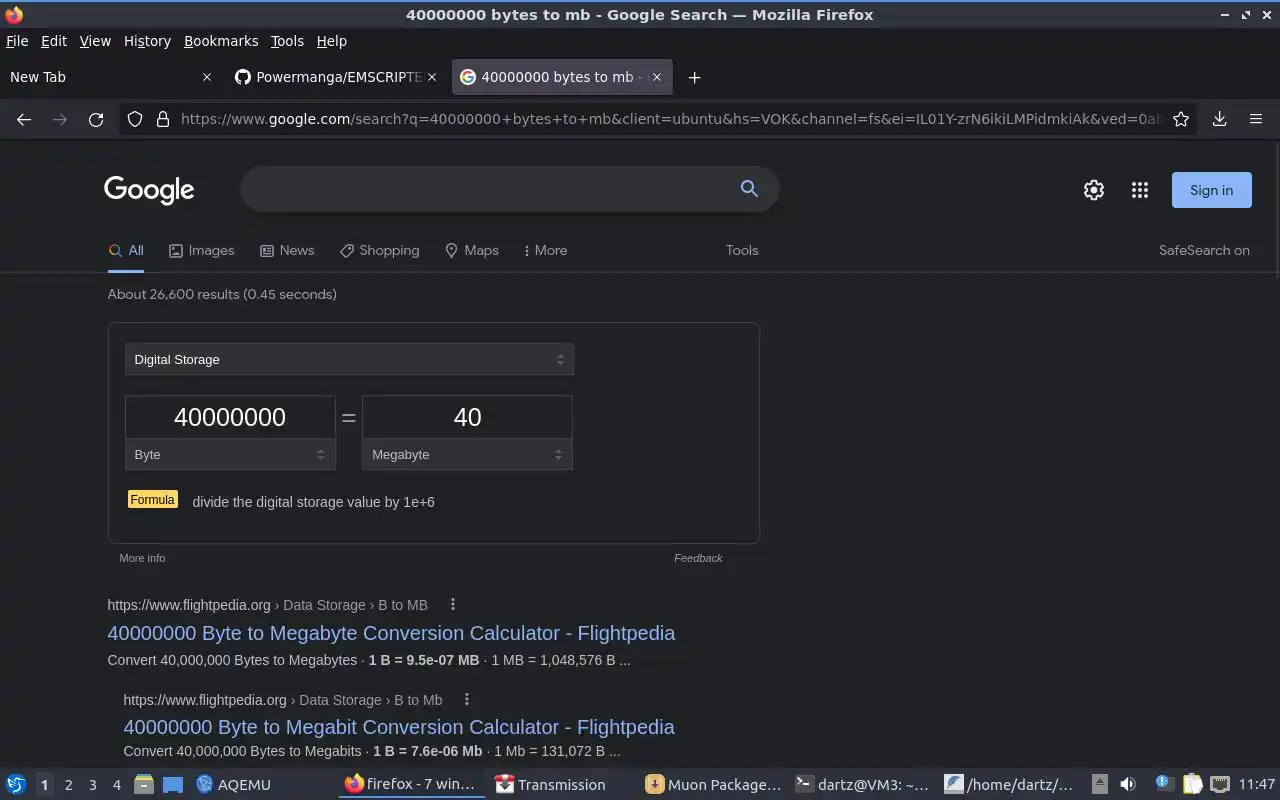Open the Bookmarks menu

click(221, 41)
